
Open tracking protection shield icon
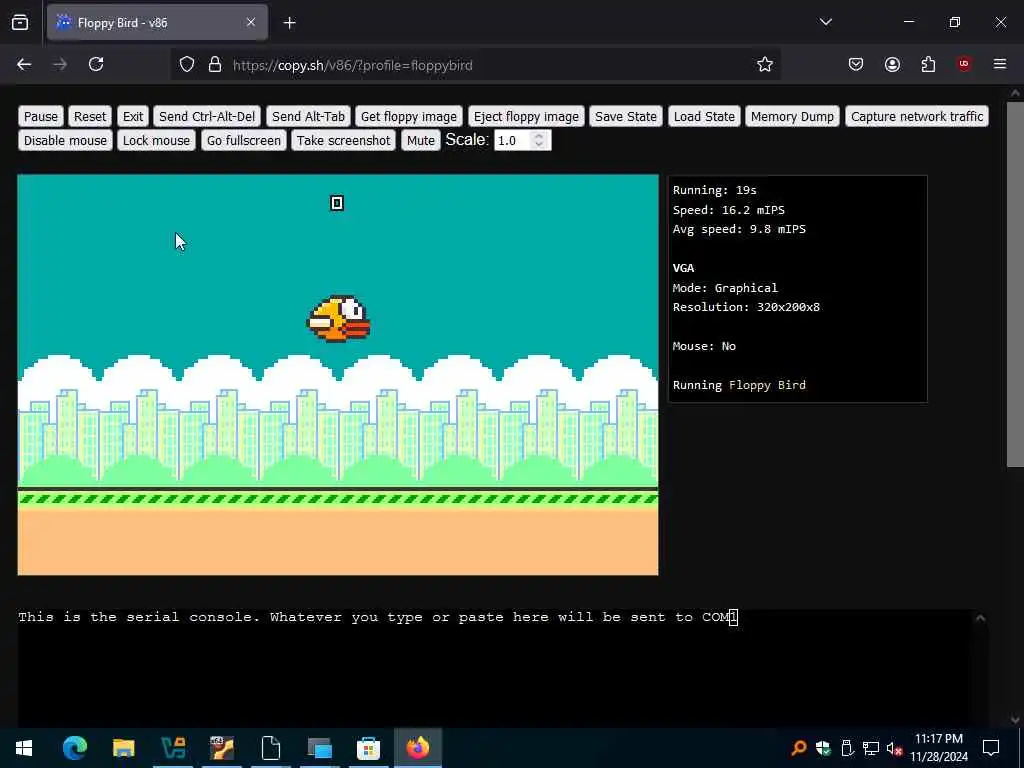click(187, 65)
